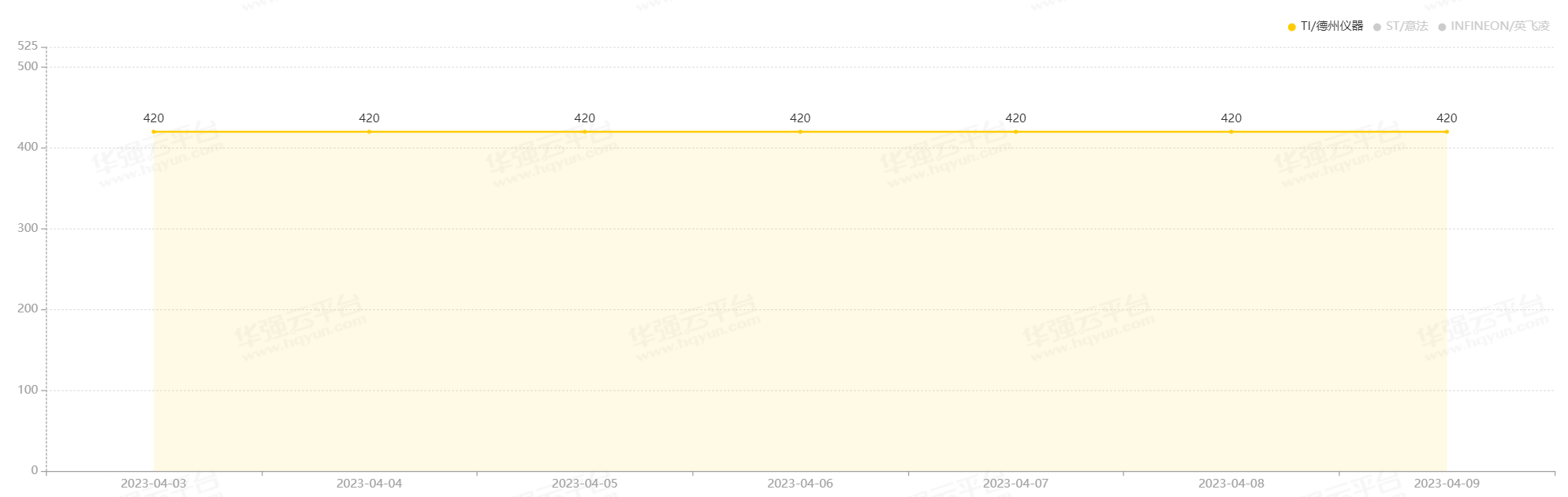This screenshot has height=497, width=1568.
Task: Click the yellow TI legend dot
Action: (1291, 27)
